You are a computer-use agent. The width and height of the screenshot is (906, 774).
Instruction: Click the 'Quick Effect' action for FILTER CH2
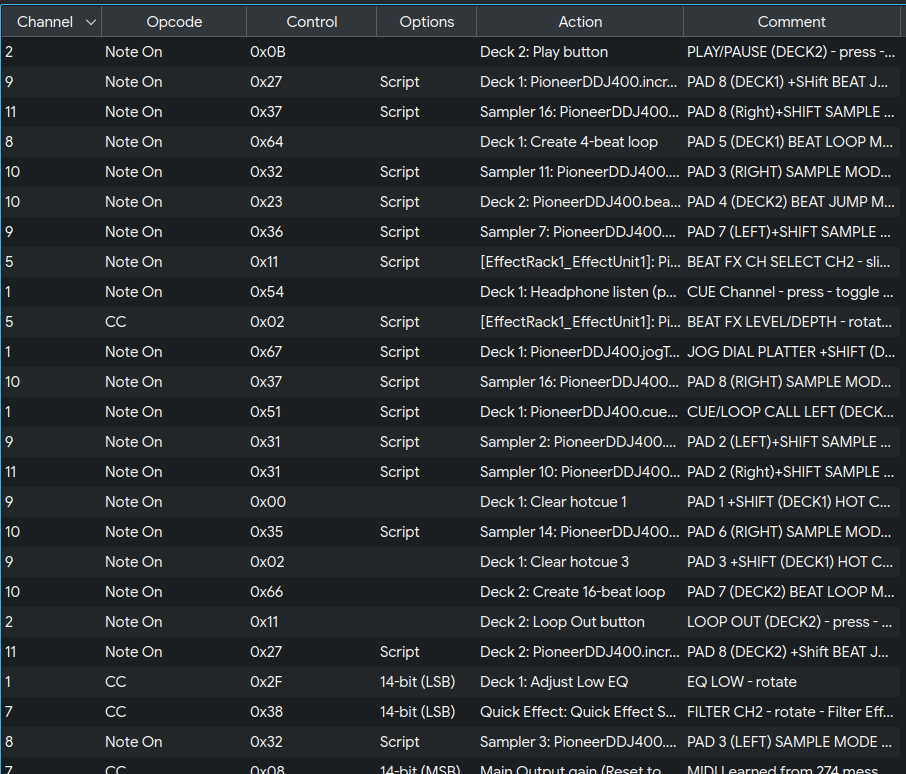pyautogui.click(x=578, y=712)
